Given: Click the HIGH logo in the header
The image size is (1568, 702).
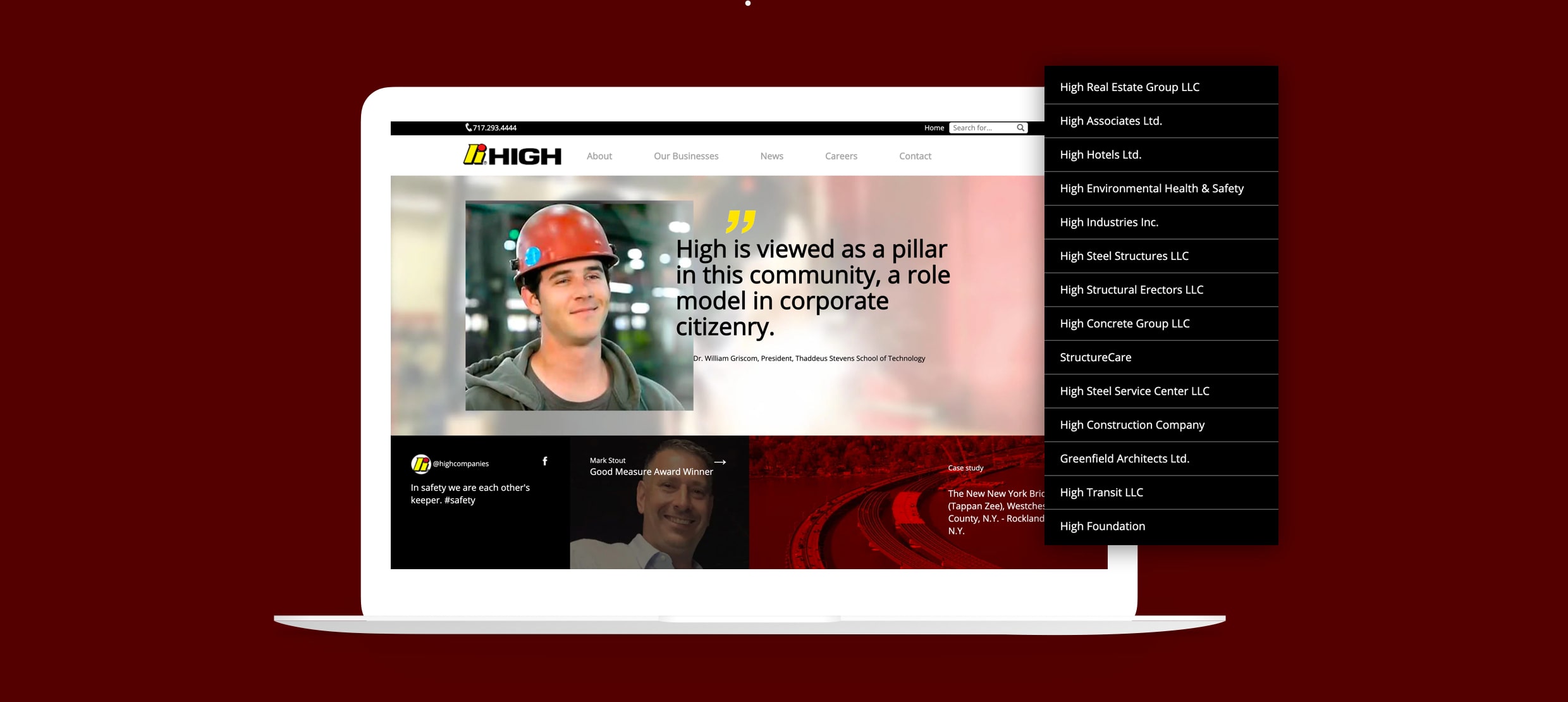Looking at the screenshot, I should tap(512, 156).
